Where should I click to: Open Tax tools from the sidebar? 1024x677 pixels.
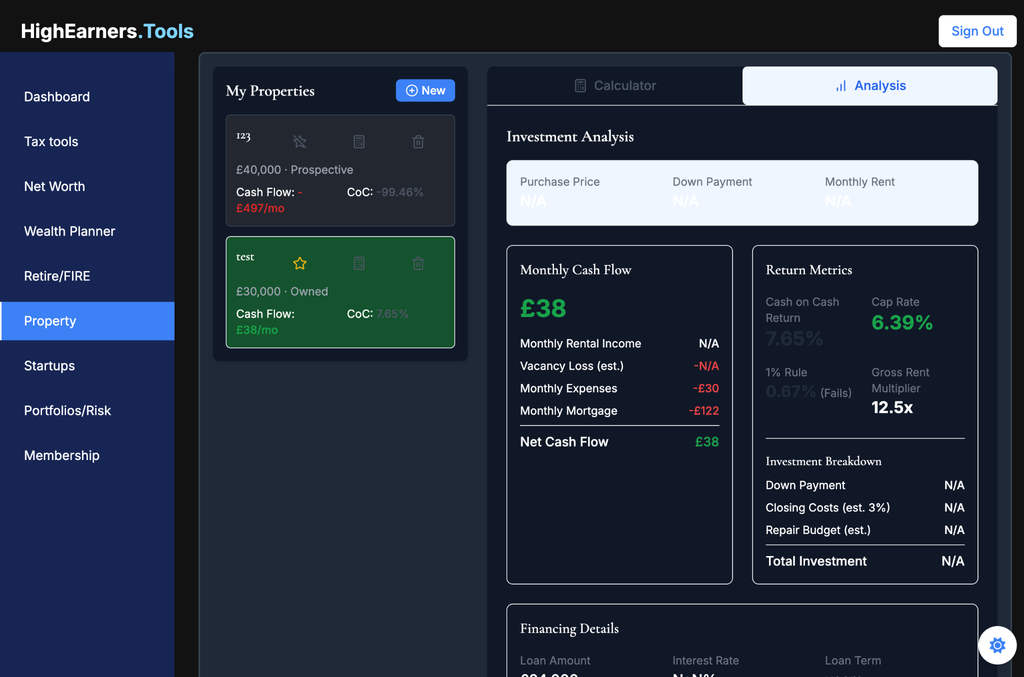click(x=51, y=142)
